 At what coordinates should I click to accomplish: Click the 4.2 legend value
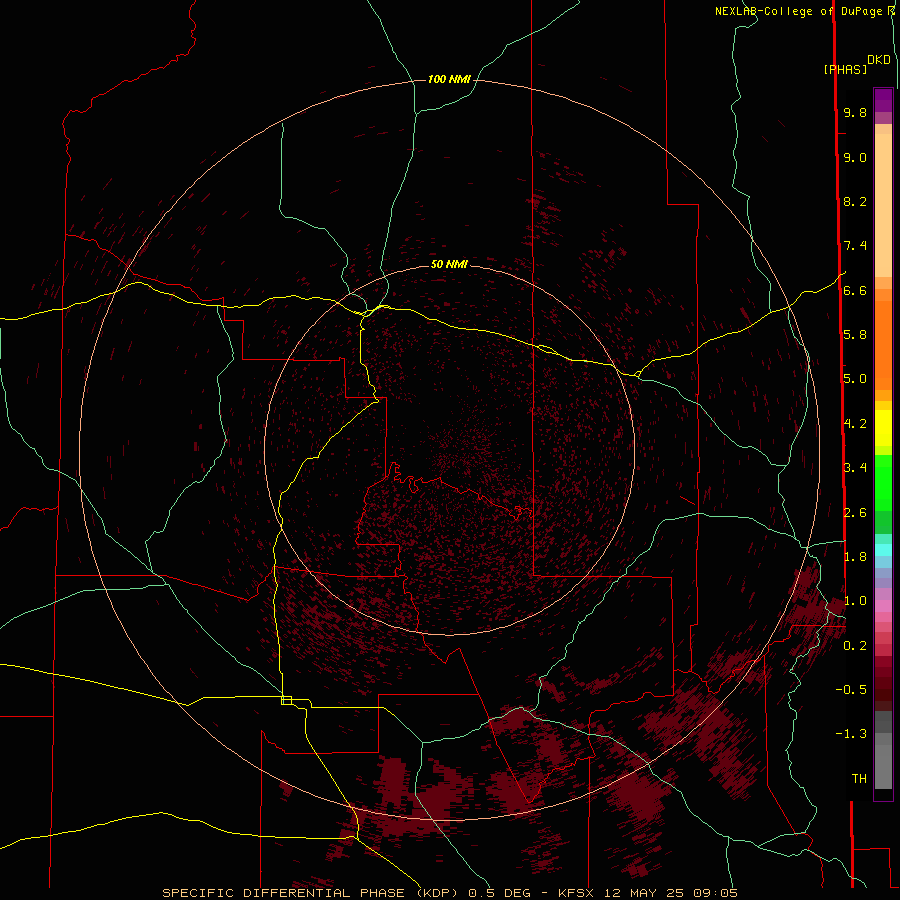coord(855,424)
